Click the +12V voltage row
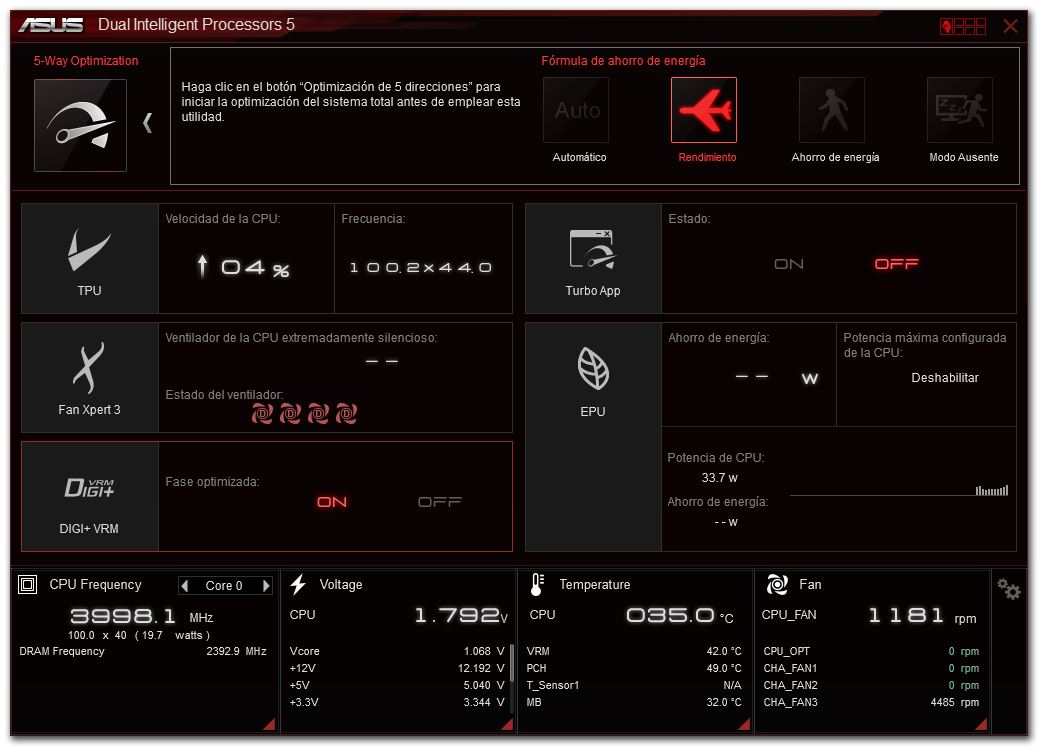 click(x=397, y=668)
